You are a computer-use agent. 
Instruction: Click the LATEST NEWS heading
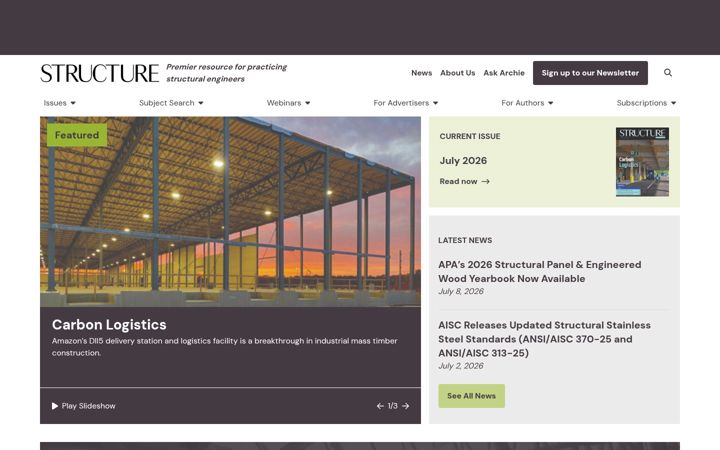pyautogui.click(x=465, y=240)
